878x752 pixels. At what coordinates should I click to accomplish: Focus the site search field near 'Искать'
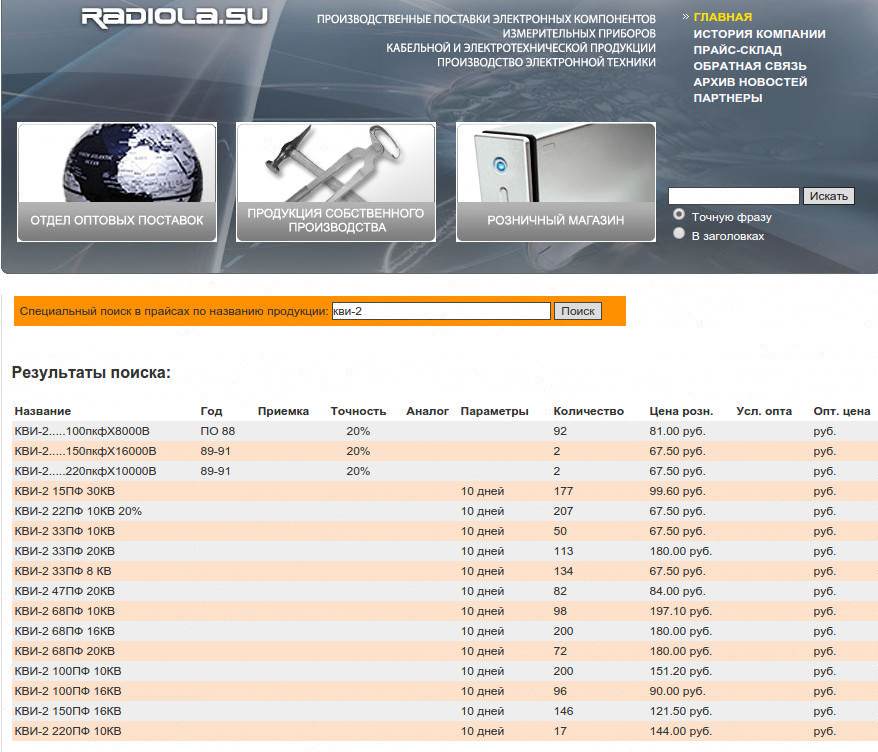733,196
